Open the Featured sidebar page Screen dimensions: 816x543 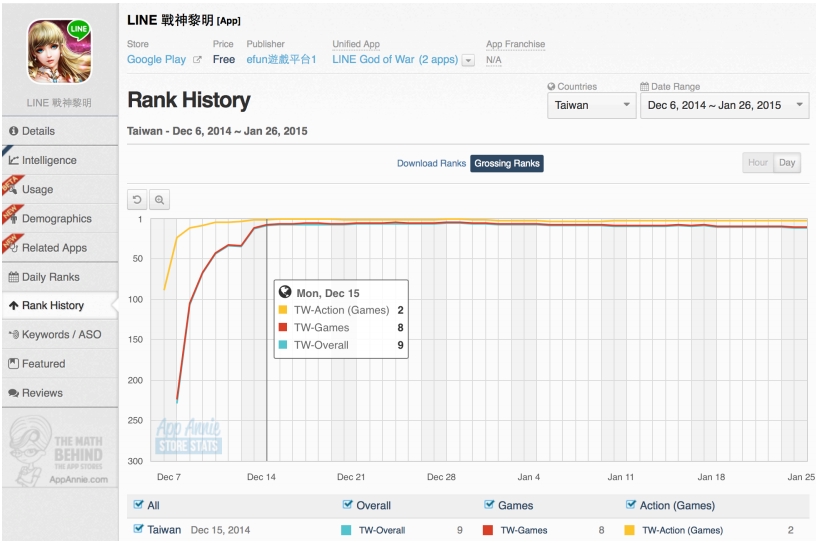[60, 364]
